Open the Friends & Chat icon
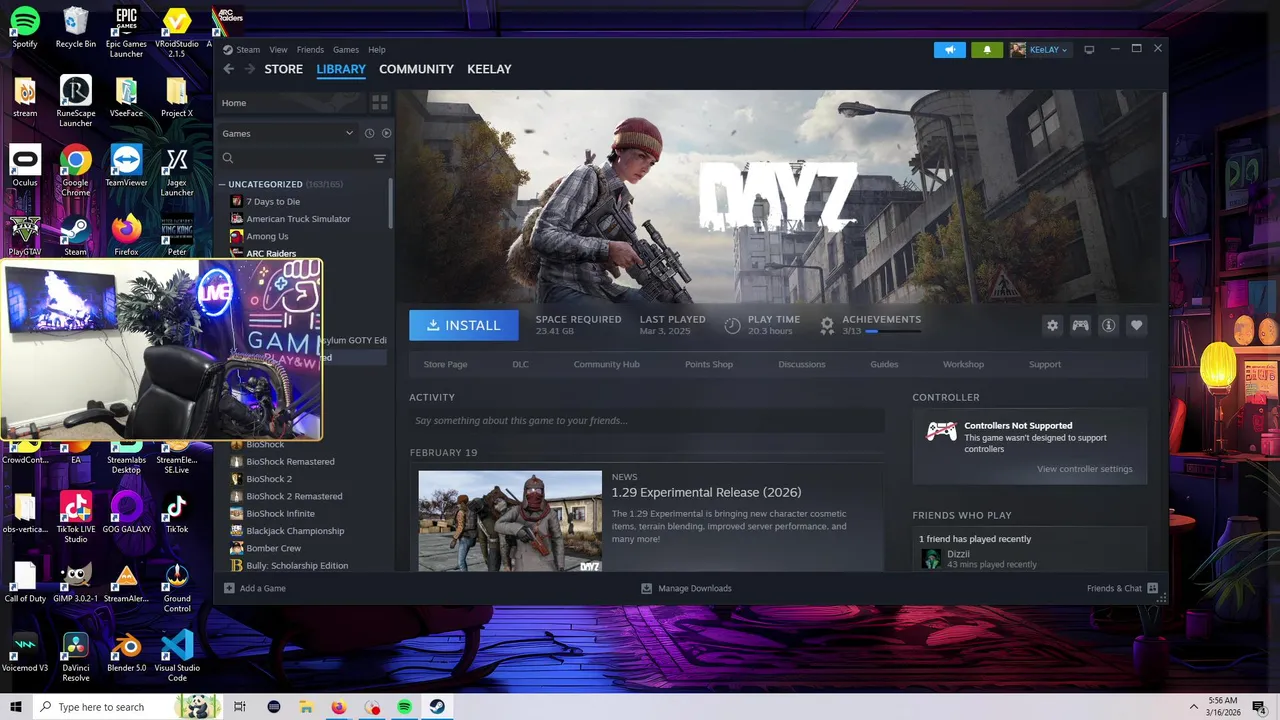1280x720 pixels. point(1152,588)
